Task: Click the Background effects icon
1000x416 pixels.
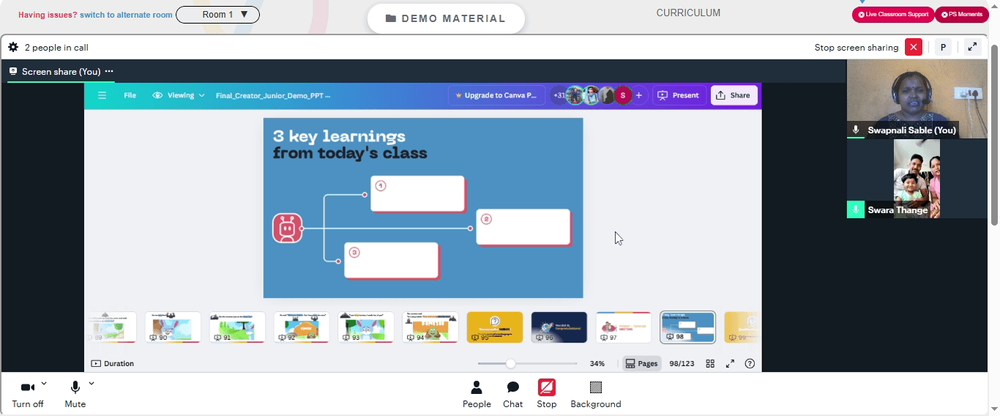Action: (x=596, y=387)
